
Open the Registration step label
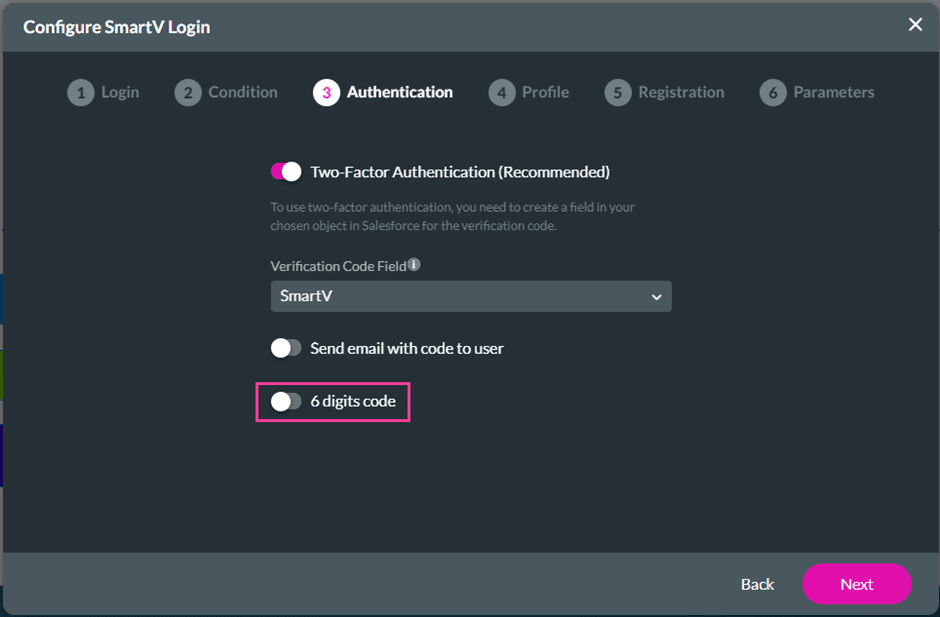(x=681, y=92)
